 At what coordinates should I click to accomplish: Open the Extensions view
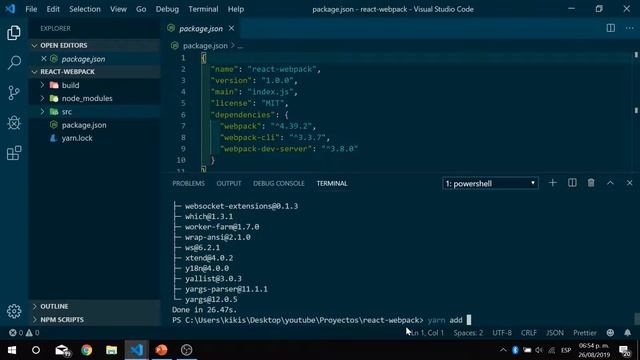pyautogui.click(x=14, y=153)
